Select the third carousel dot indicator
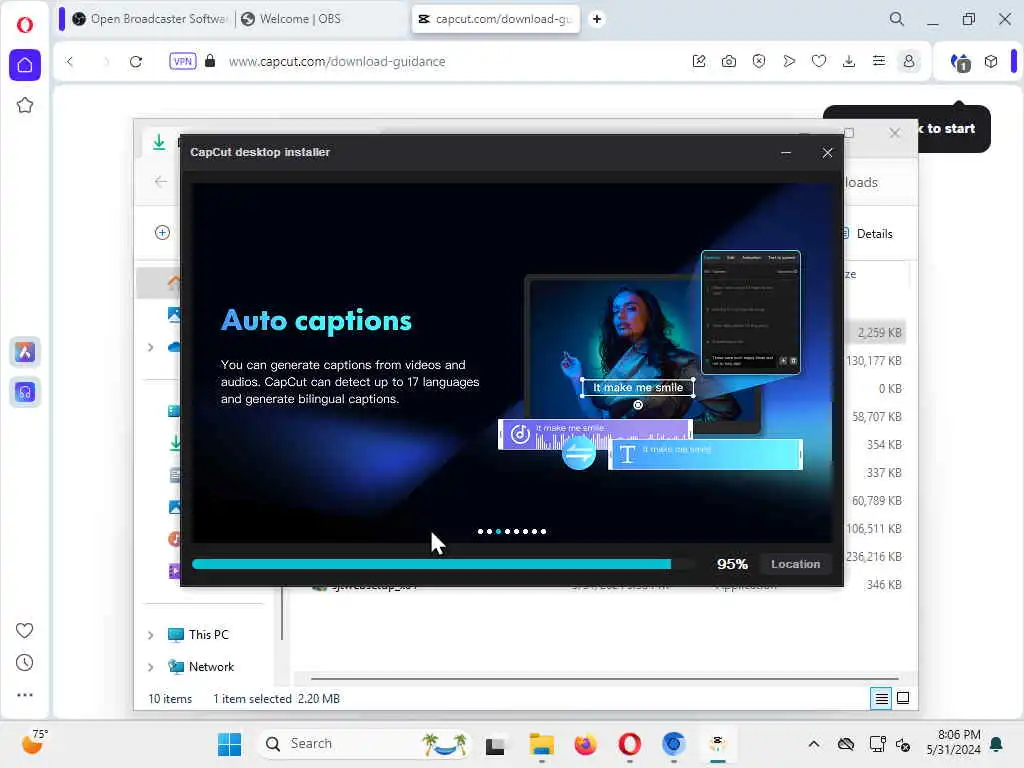The image size is (1024, 768). pyautogui.click(x=498, y=532)
